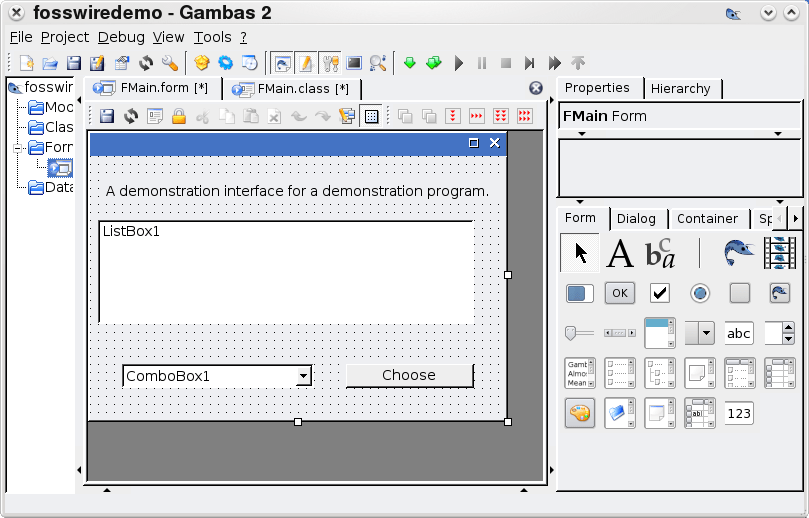The image size is (809, 518).
Task: Click the Paste clipboard icon in form toolbar
Action: pos(251,116)
